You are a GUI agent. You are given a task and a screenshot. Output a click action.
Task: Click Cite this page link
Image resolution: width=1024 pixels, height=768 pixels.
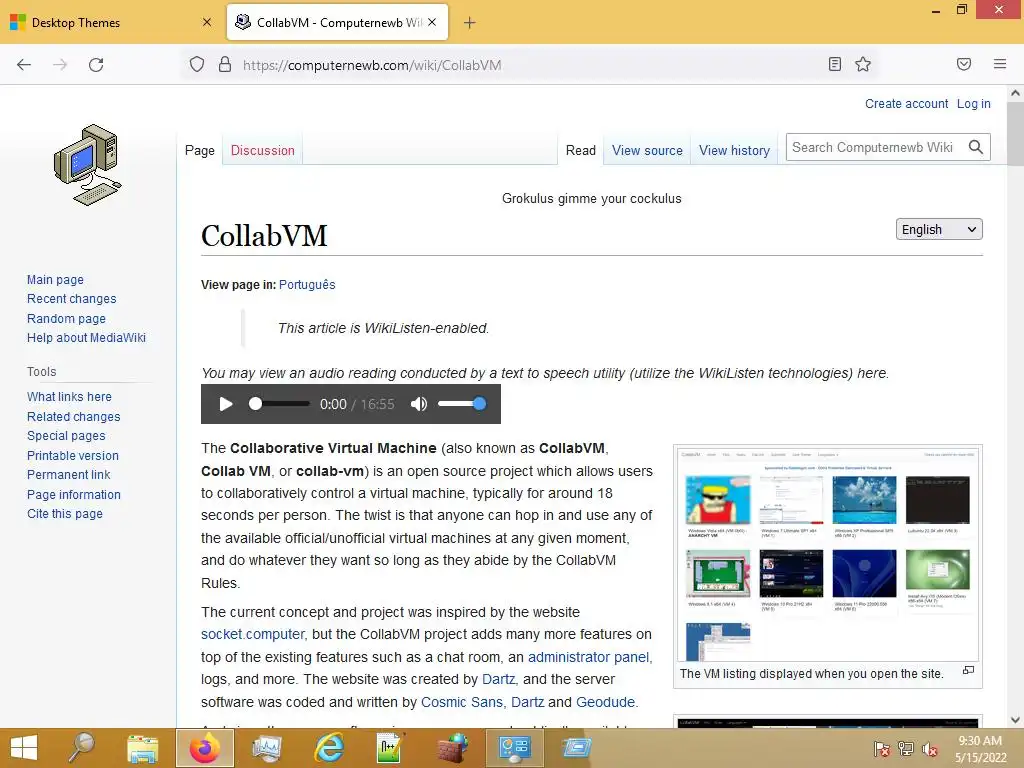[65, 514]
